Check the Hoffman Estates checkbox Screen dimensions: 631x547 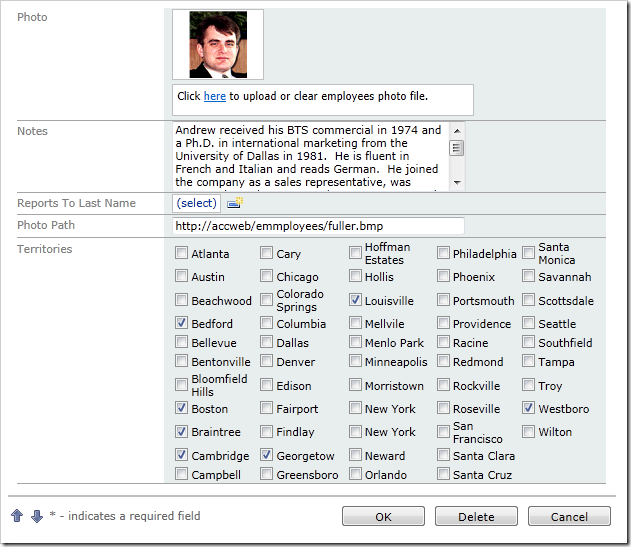355,253
